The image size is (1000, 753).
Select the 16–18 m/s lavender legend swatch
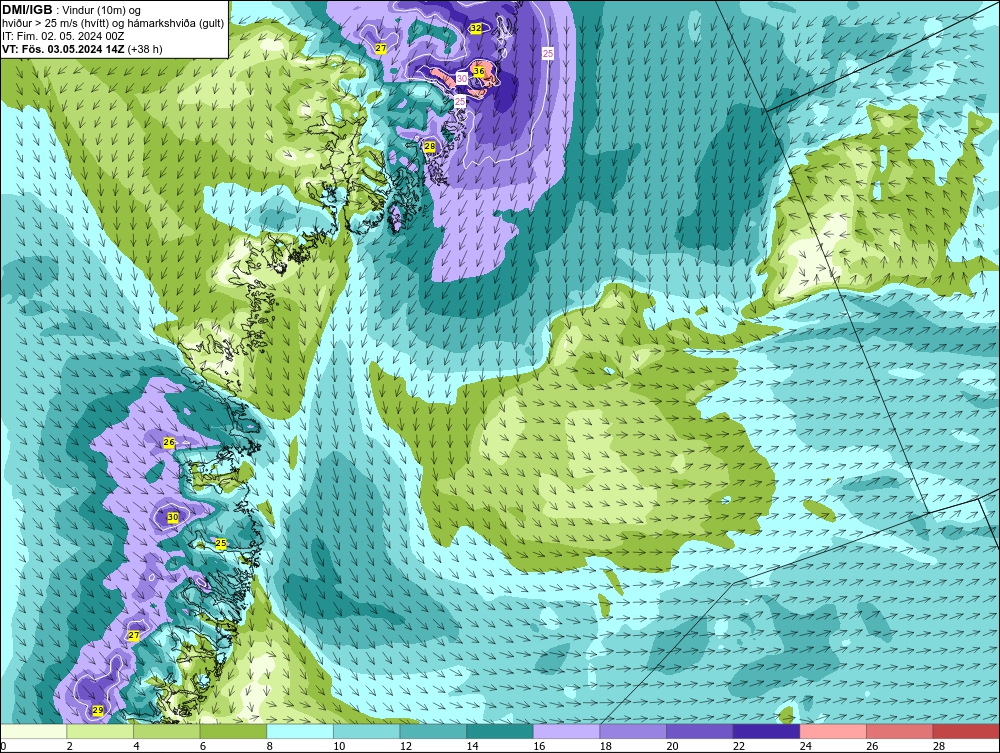(x=566, y=731)
